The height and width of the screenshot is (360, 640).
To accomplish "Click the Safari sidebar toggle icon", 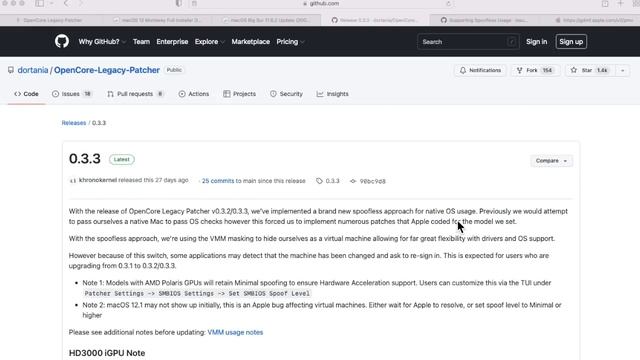I will click(39, 4).
